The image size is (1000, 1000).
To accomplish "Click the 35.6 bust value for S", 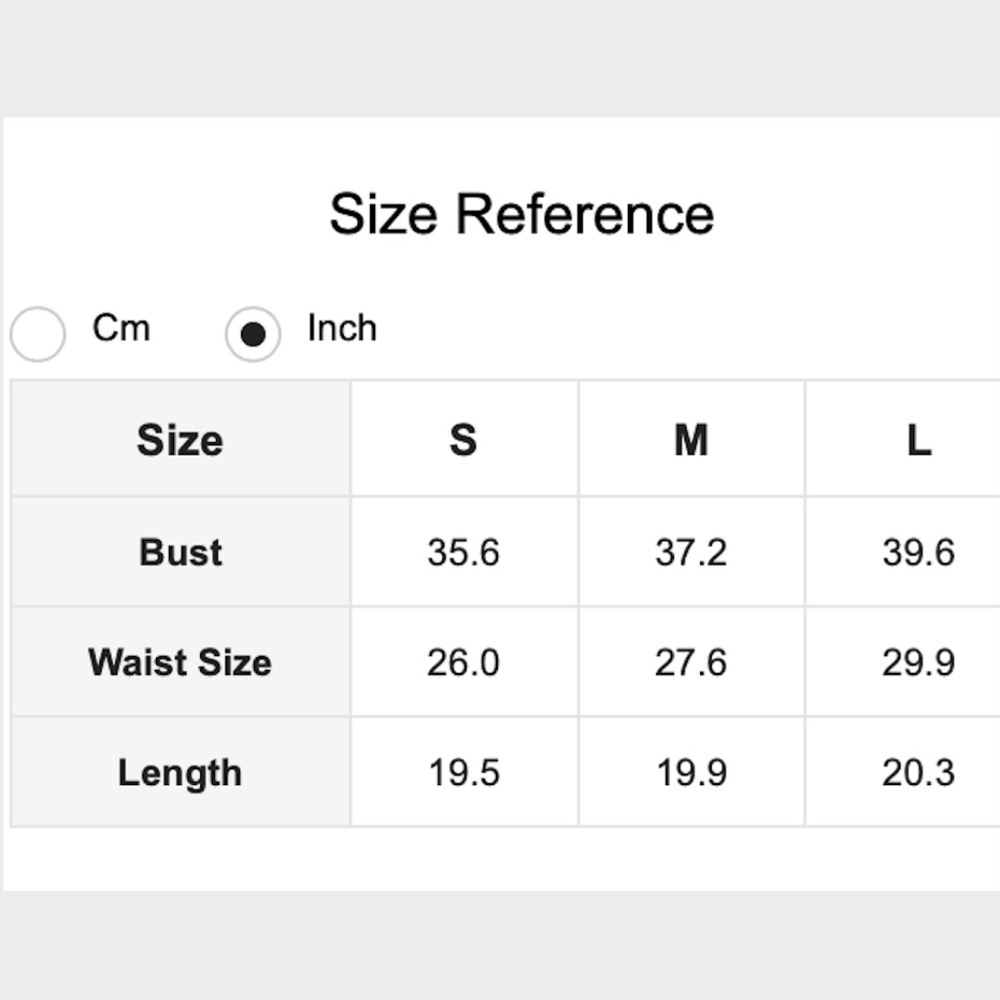I will point(463,552).
